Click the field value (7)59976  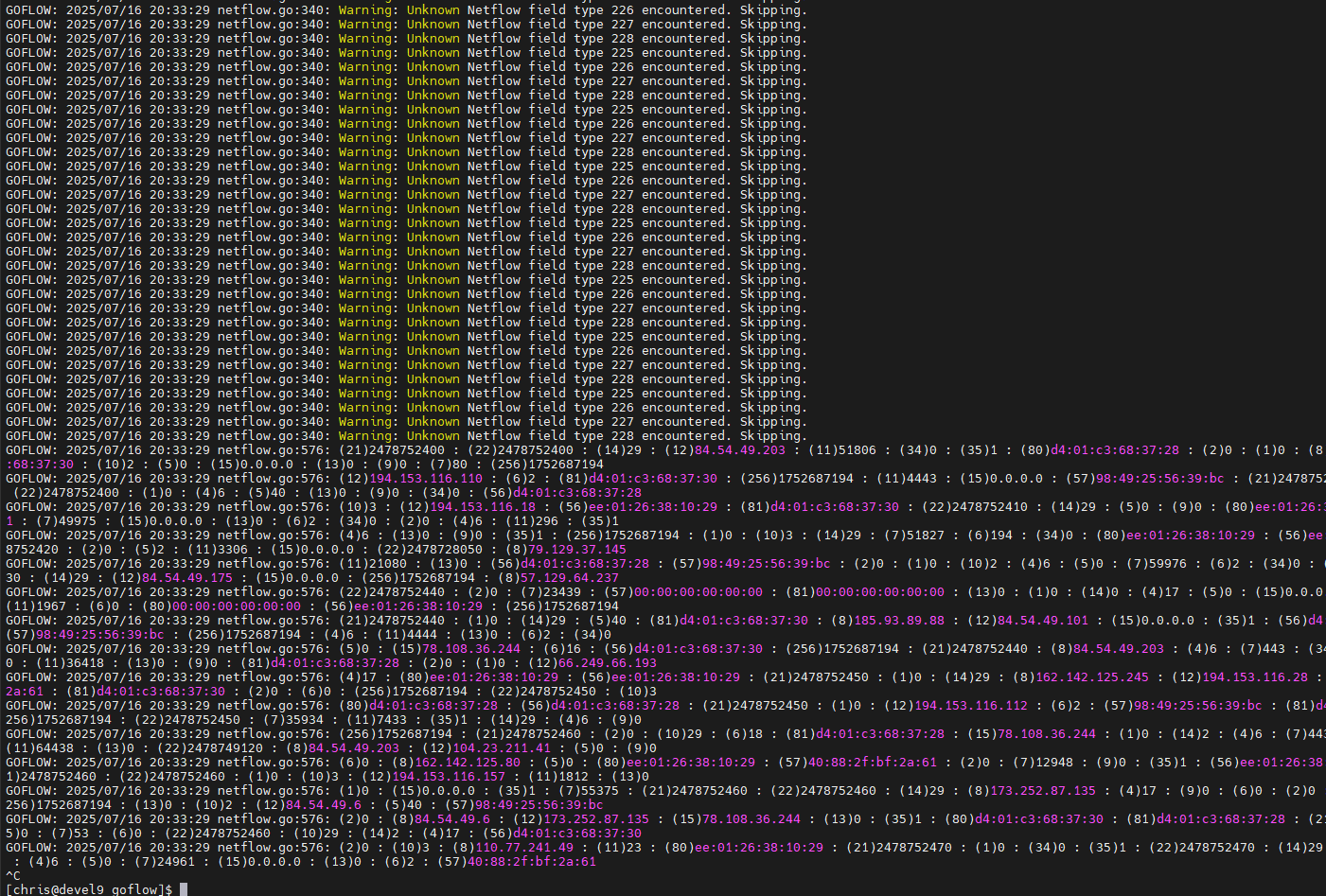pos(1157,564)
